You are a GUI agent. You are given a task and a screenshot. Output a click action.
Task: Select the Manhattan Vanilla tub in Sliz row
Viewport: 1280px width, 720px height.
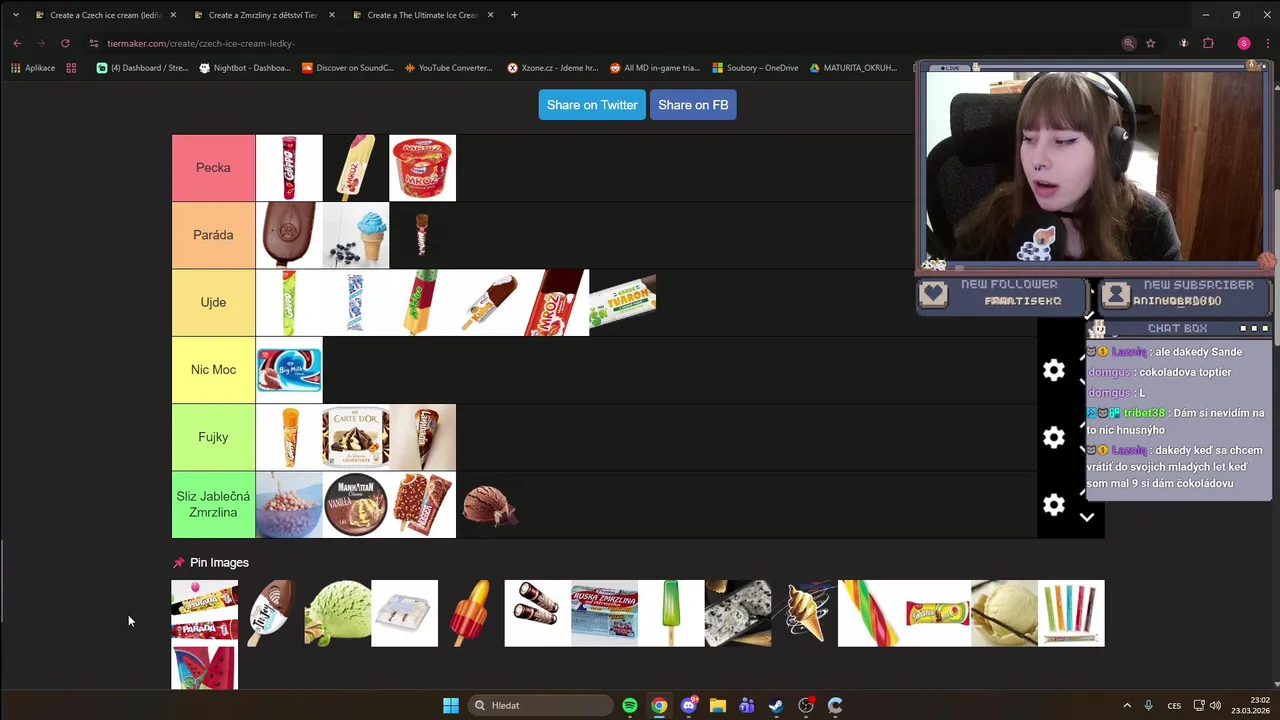tap(356, 504)
